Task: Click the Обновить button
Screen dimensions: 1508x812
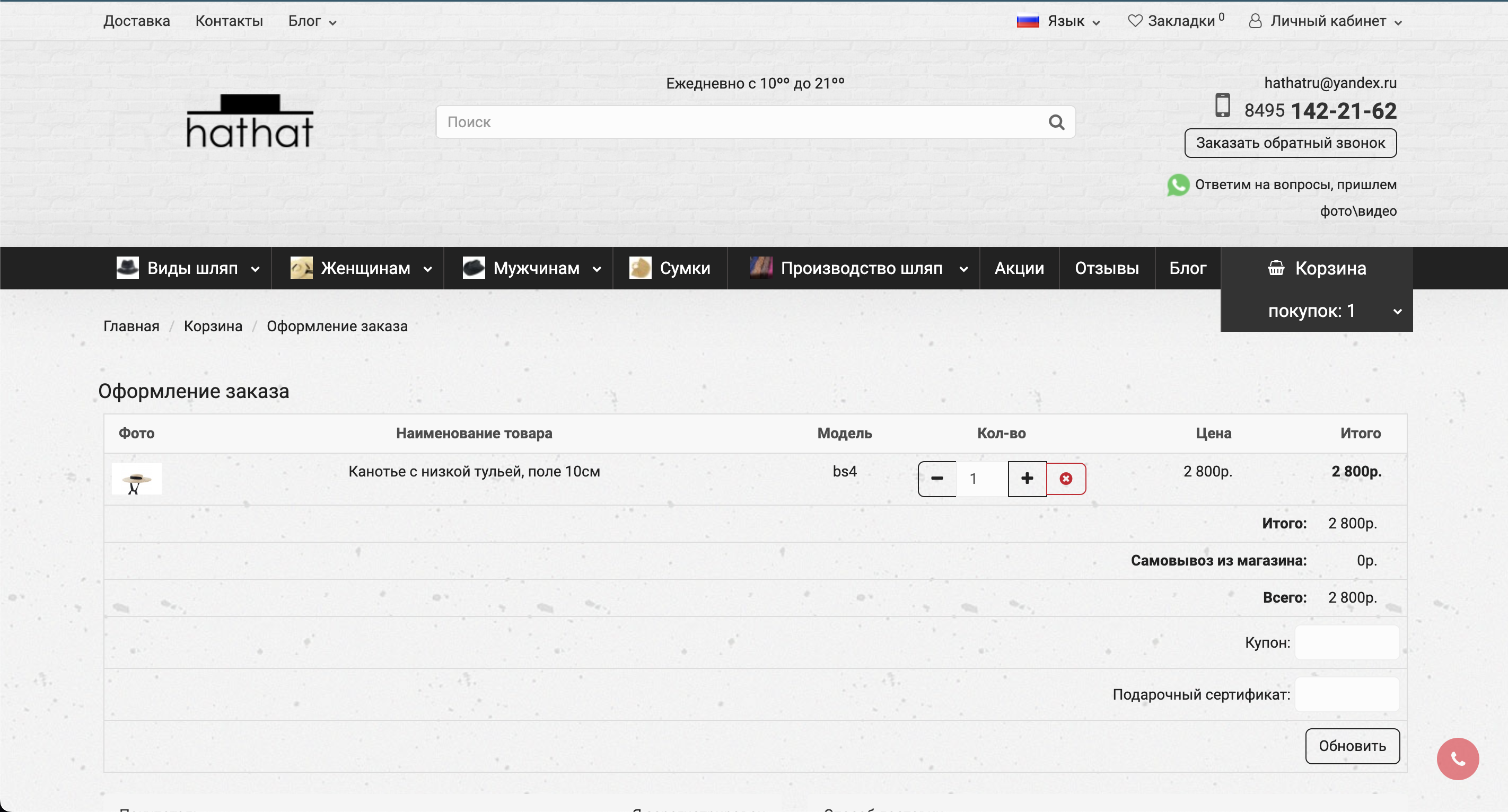Action: pyautogui.click(x=1352, y=746)
